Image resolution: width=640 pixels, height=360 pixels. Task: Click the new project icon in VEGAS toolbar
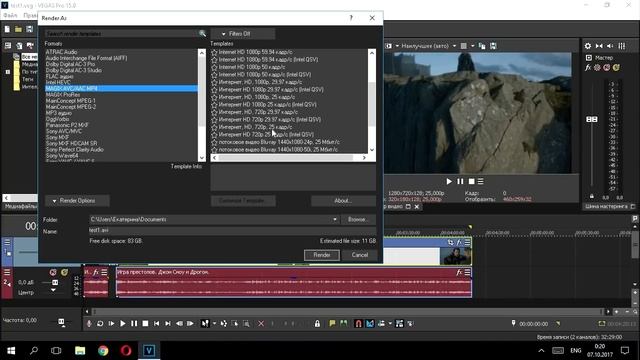7,29
